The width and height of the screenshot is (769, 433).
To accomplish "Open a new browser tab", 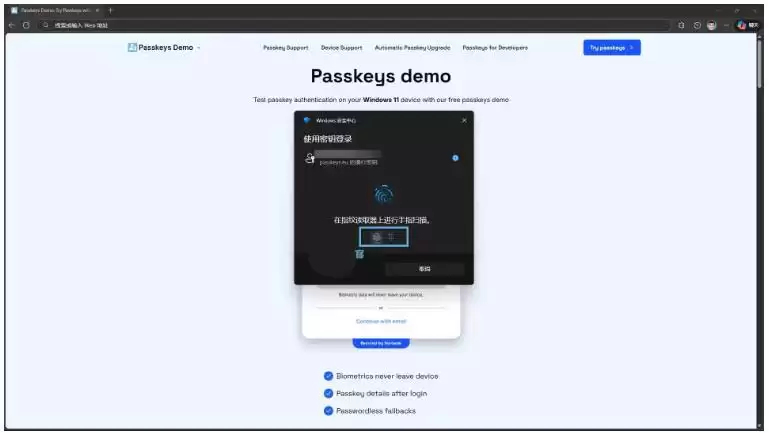I will [x=110, y=10].
